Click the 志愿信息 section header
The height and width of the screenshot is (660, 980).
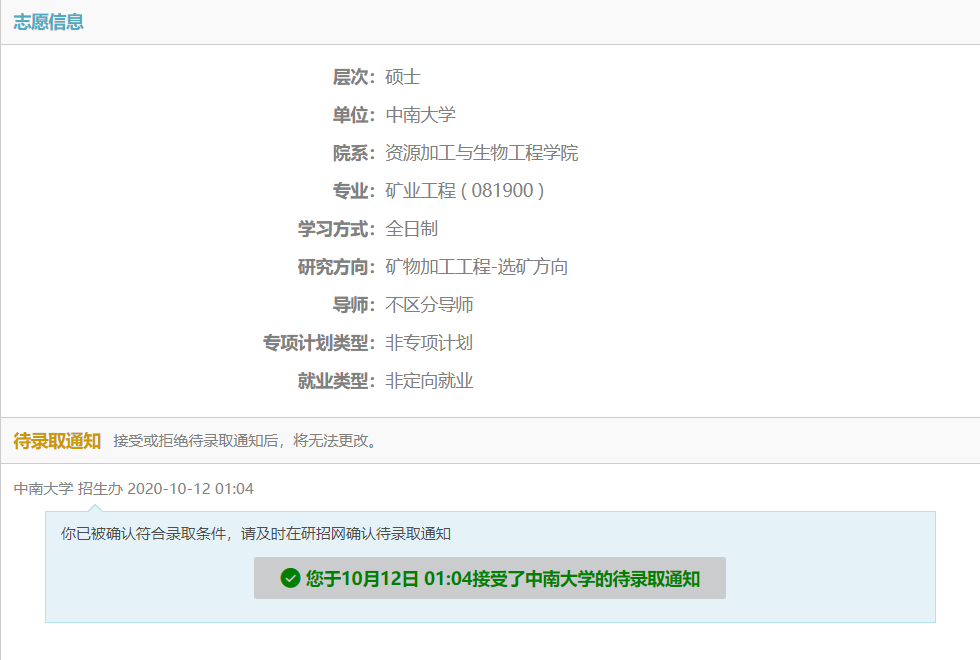pyautogui.click(x=48, y=22)
